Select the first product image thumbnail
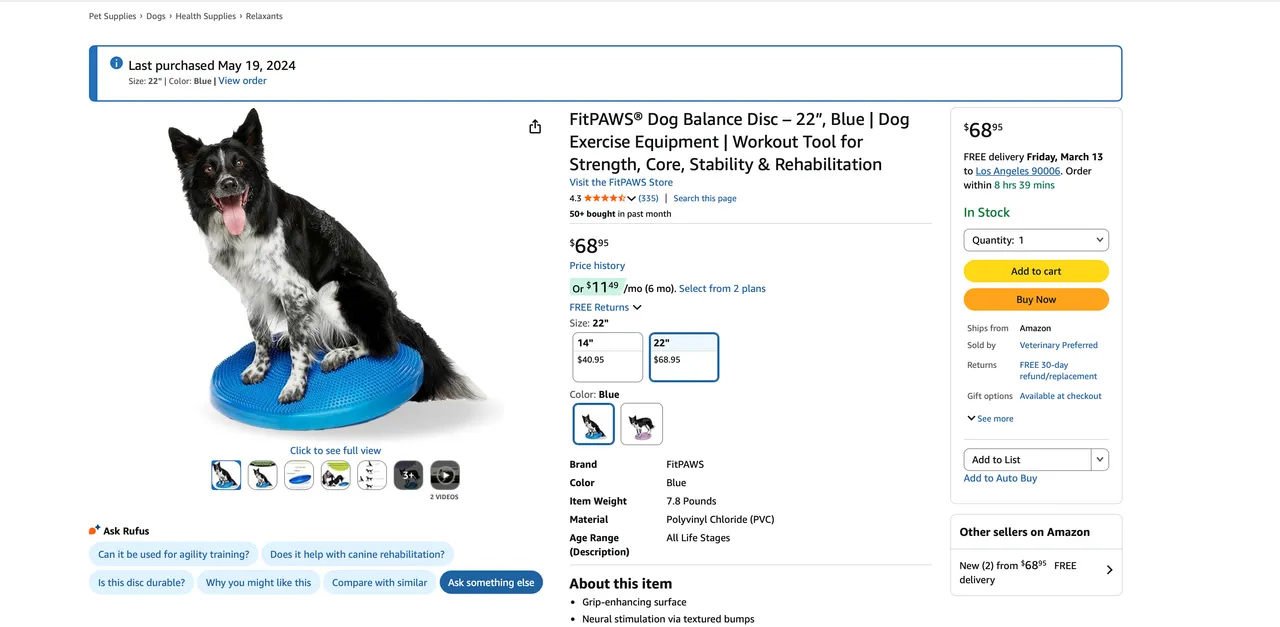 226,475
